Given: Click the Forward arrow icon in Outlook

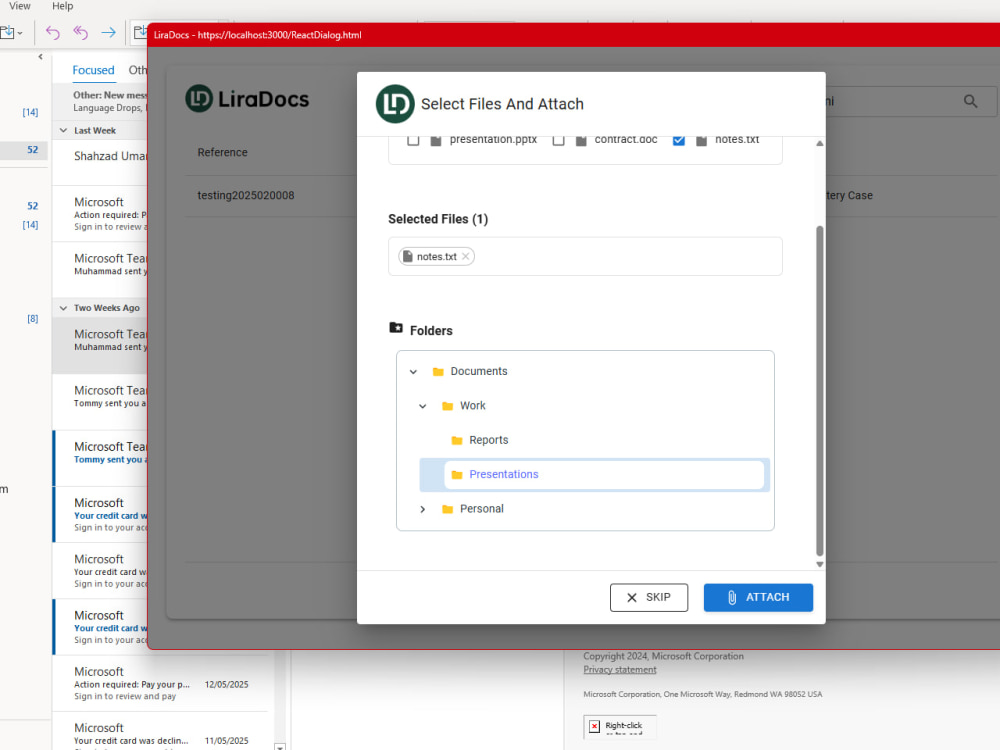Looking at the screenshot, I should pos(108,33).
